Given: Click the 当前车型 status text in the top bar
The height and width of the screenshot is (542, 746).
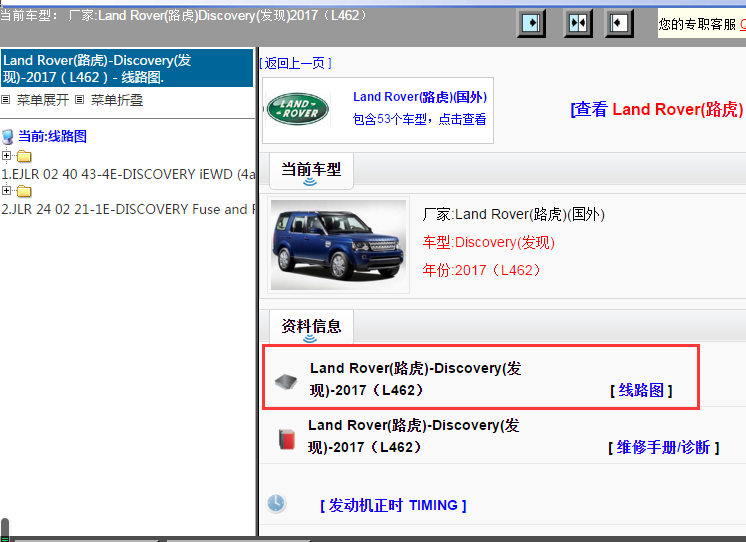Looking at the screenshot, I should point(185,15).
